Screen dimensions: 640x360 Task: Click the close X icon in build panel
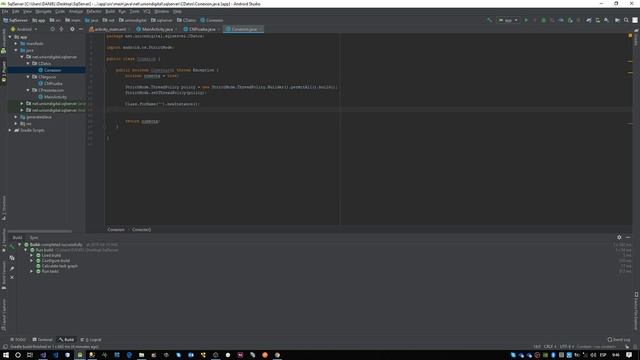pos(12,278)
